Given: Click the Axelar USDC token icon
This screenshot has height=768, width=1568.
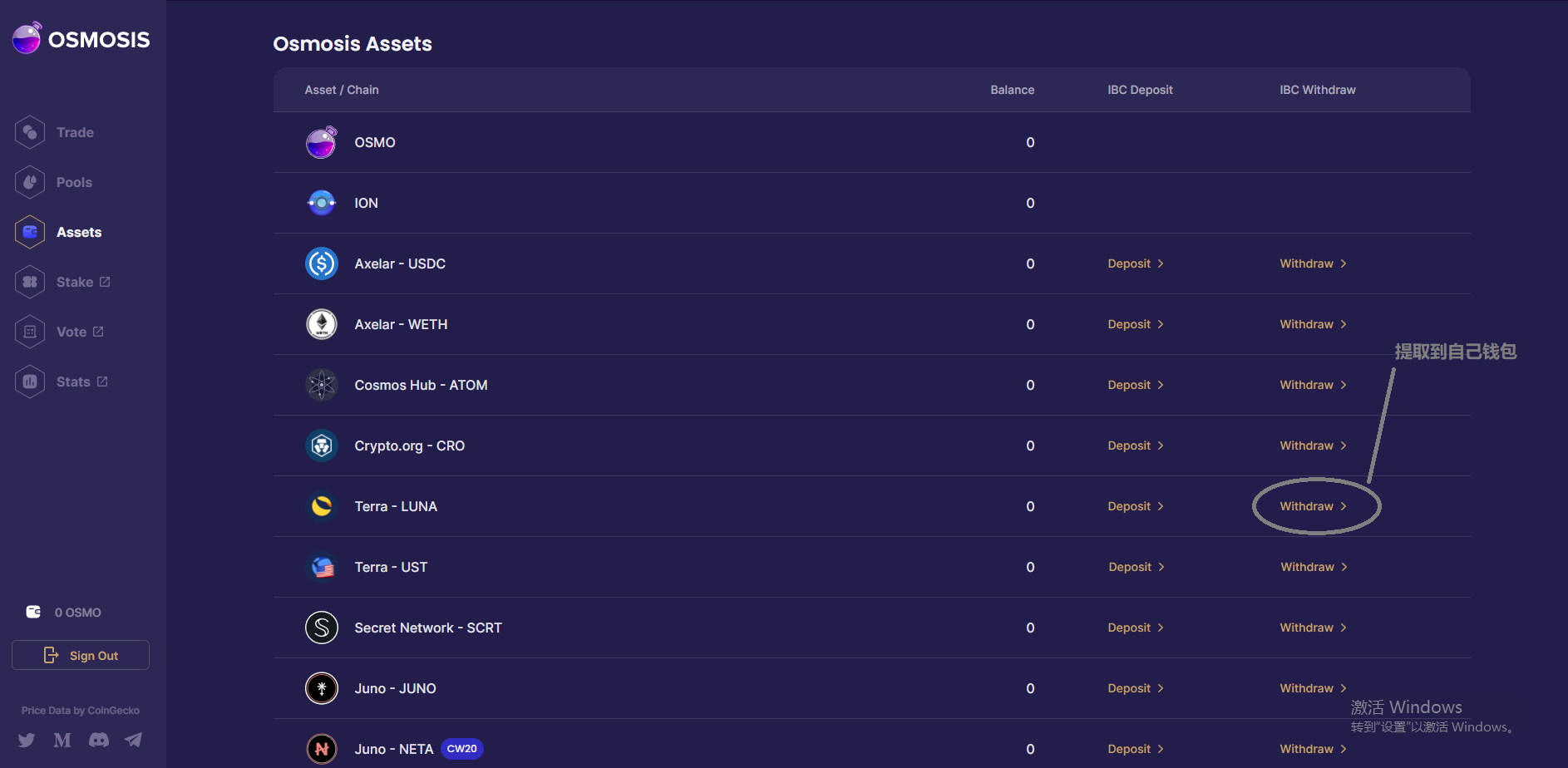Looking at the screenshot, I should point(322,263).
